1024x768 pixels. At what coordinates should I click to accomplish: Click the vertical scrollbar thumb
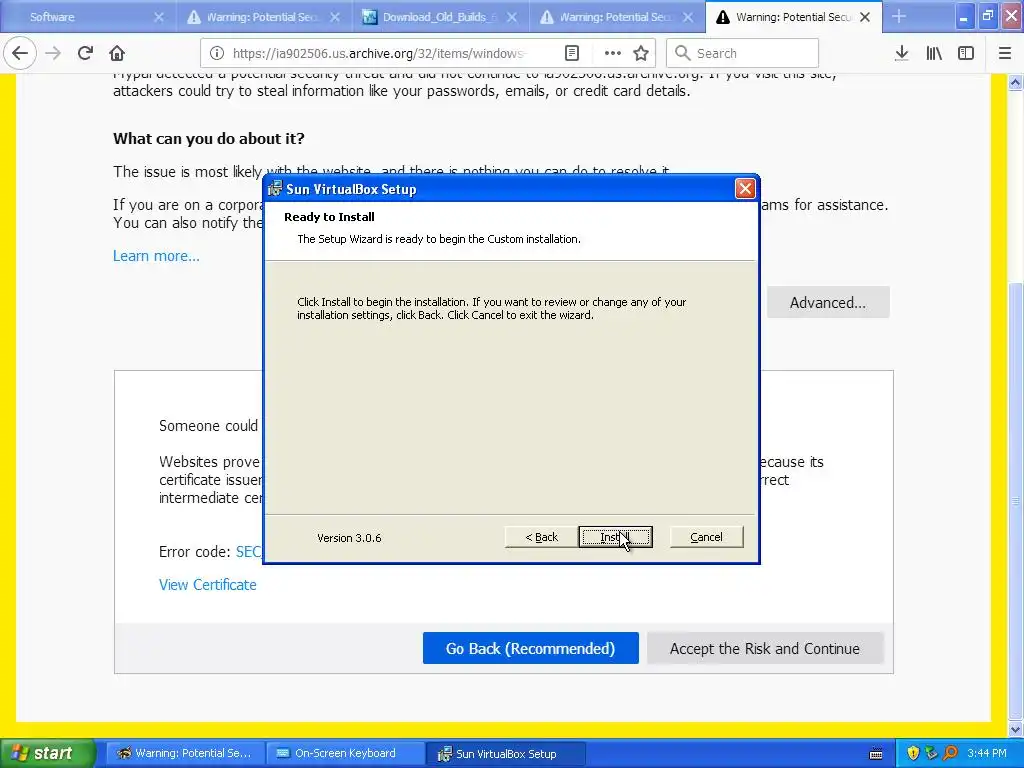1016,500
